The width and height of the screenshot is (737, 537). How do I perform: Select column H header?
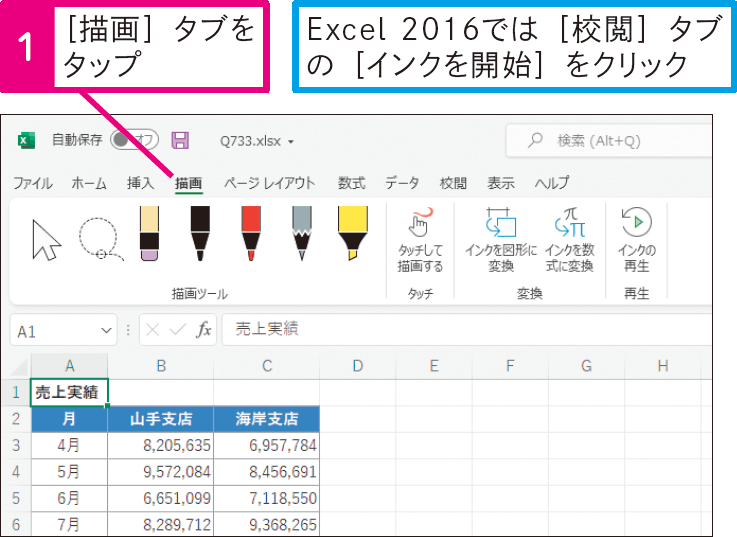pos(663,366)
